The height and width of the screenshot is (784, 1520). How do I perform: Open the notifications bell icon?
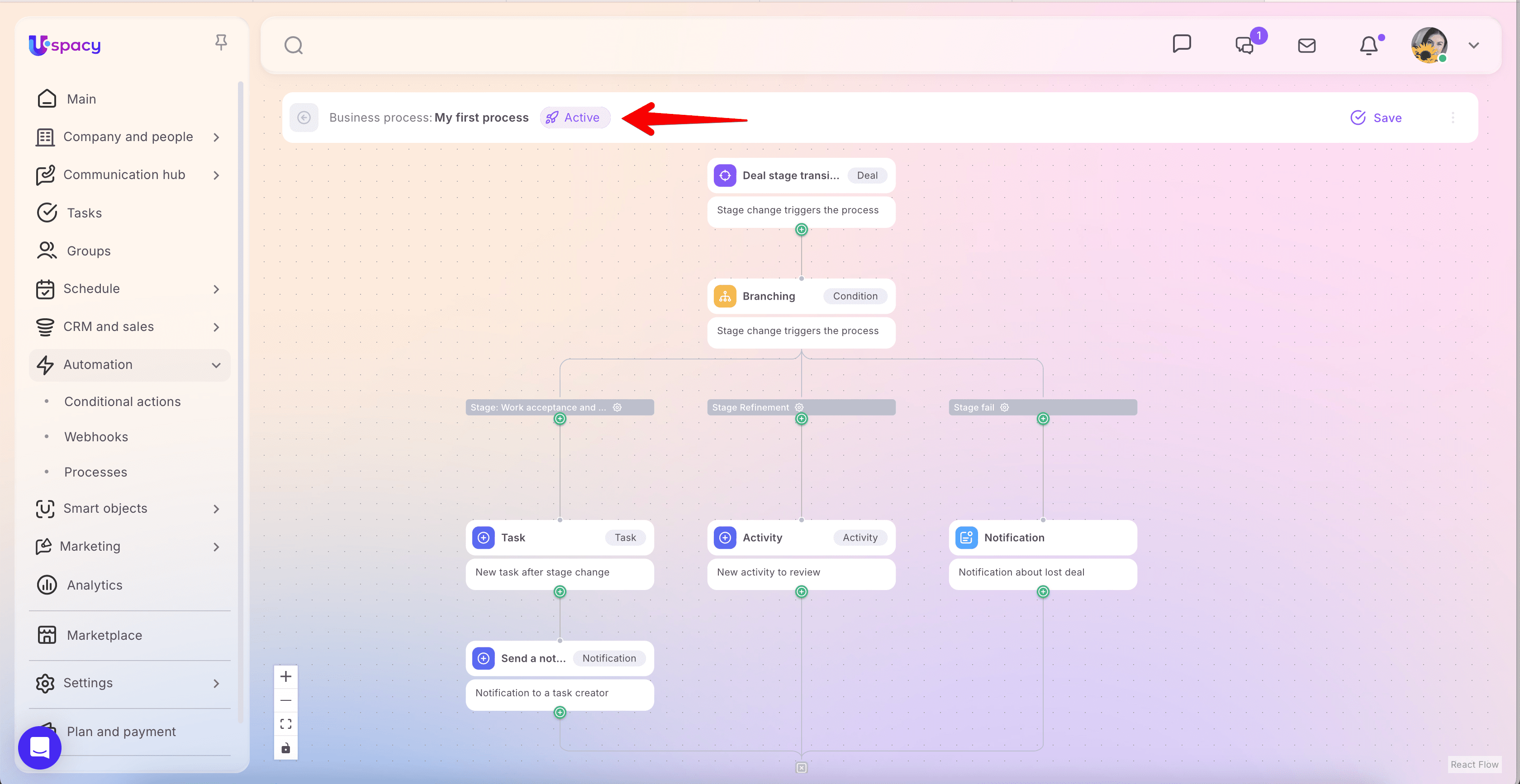coord(1368,45)
